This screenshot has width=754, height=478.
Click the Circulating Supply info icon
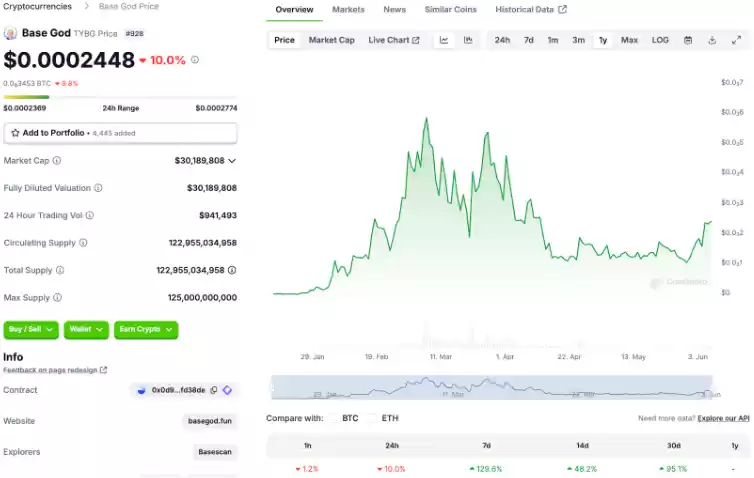tap(83, 243)
